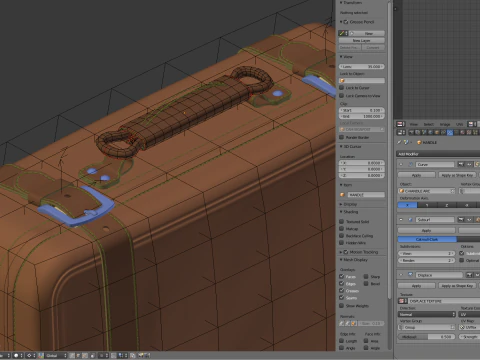
Task: Open the Vertex Group field of Displace modifier
Action: pyautogui.click(x=427, y=327)
